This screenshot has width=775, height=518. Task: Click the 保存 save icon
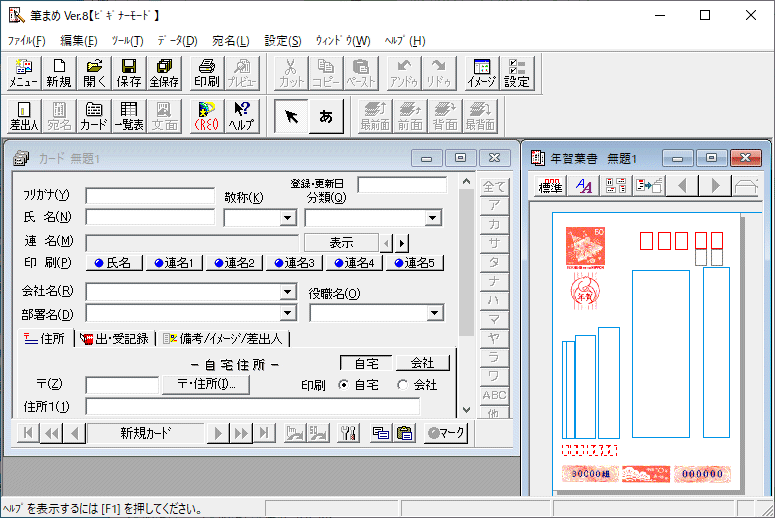tap(128, 73)
